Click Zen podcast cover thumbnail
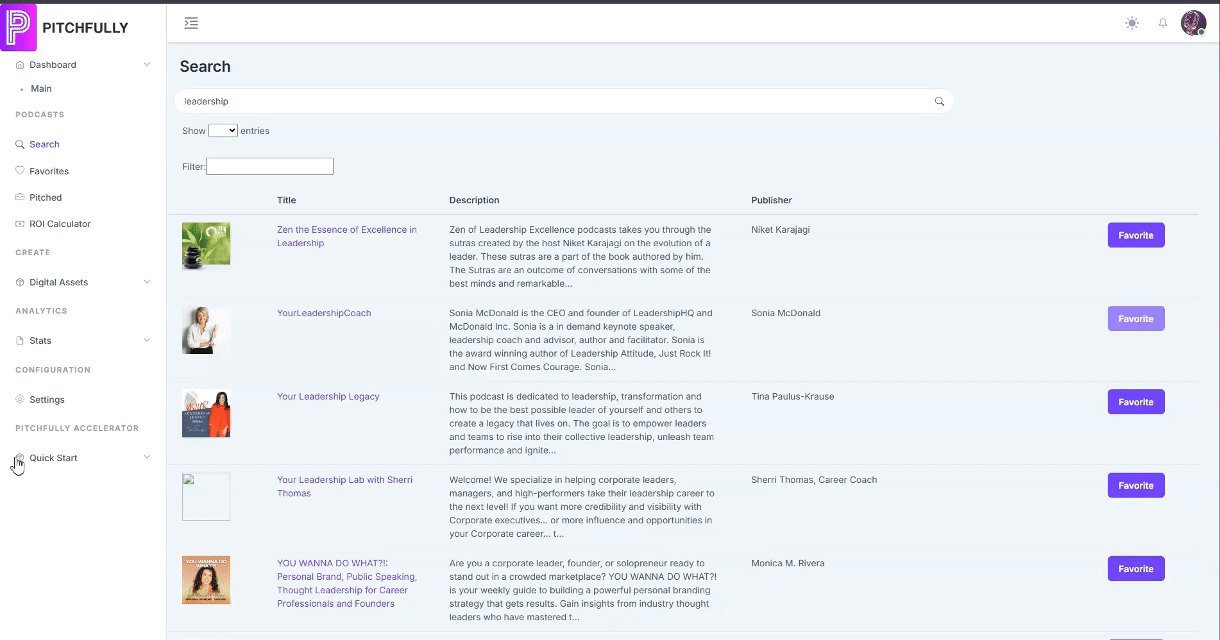 [x=206, y=245]
